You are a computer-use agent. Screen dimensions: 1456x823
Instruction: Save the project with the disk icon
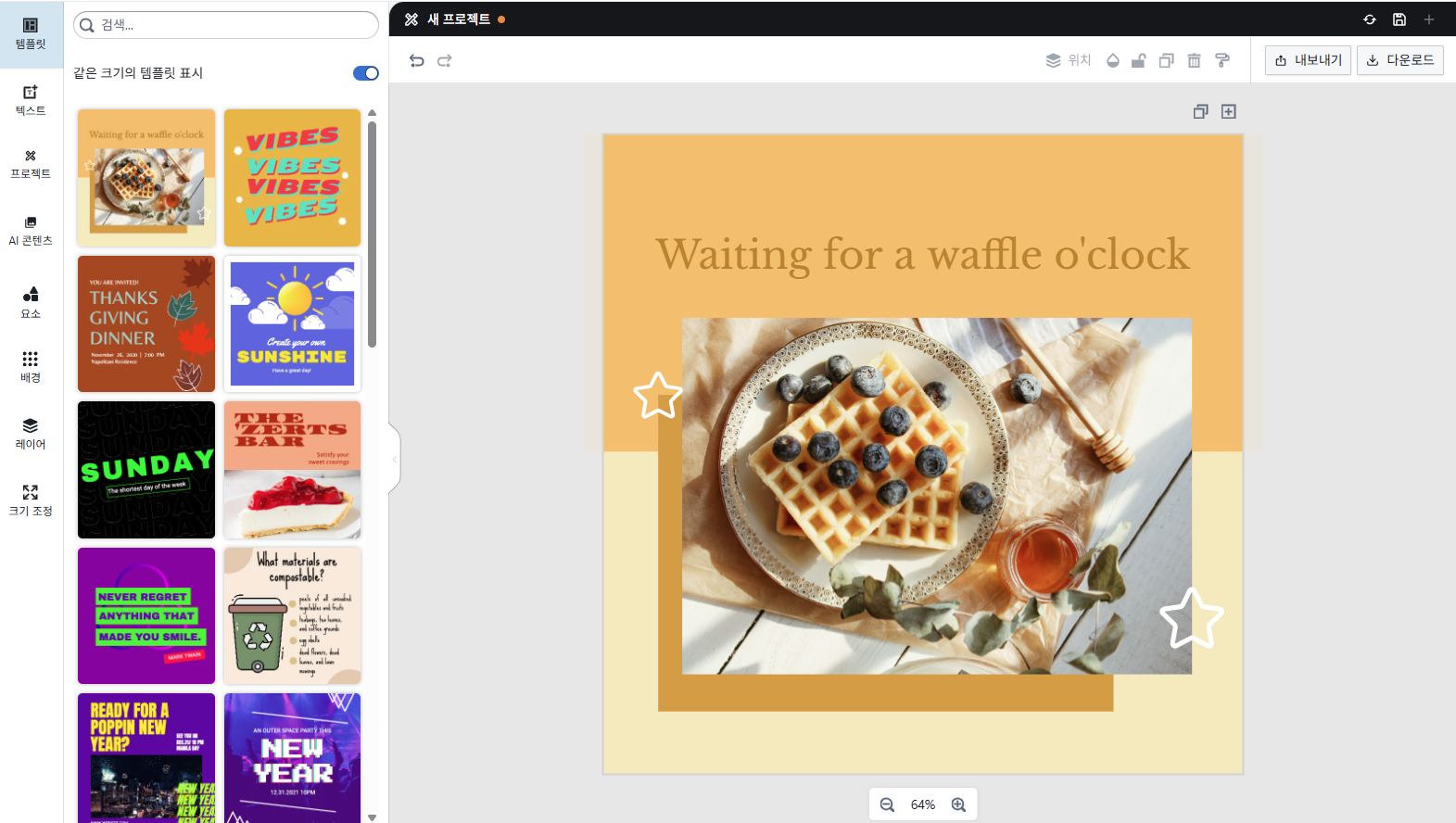click(x=1399, y=19)
